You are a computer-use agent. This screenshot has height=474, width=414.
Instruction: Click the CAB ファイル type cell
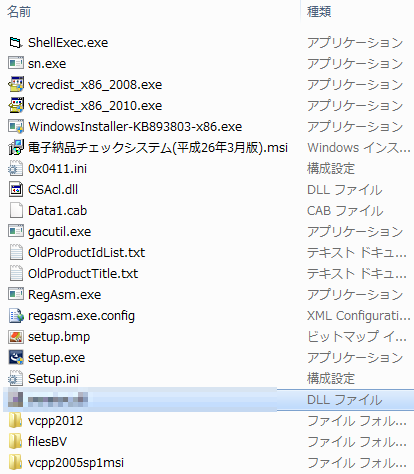[x=345, y=211]
